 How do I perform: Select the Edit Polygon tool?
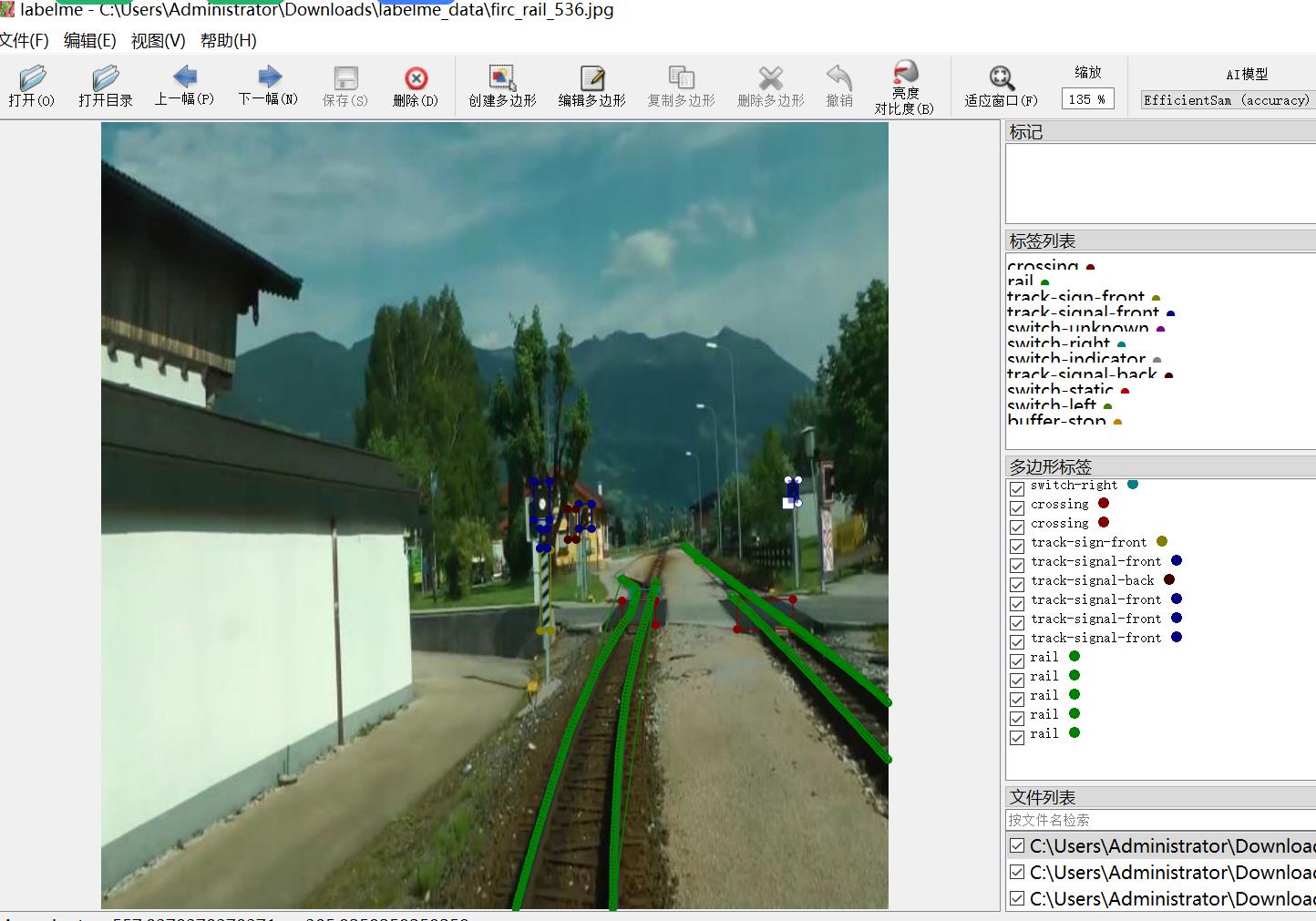(x=591, y=78)
